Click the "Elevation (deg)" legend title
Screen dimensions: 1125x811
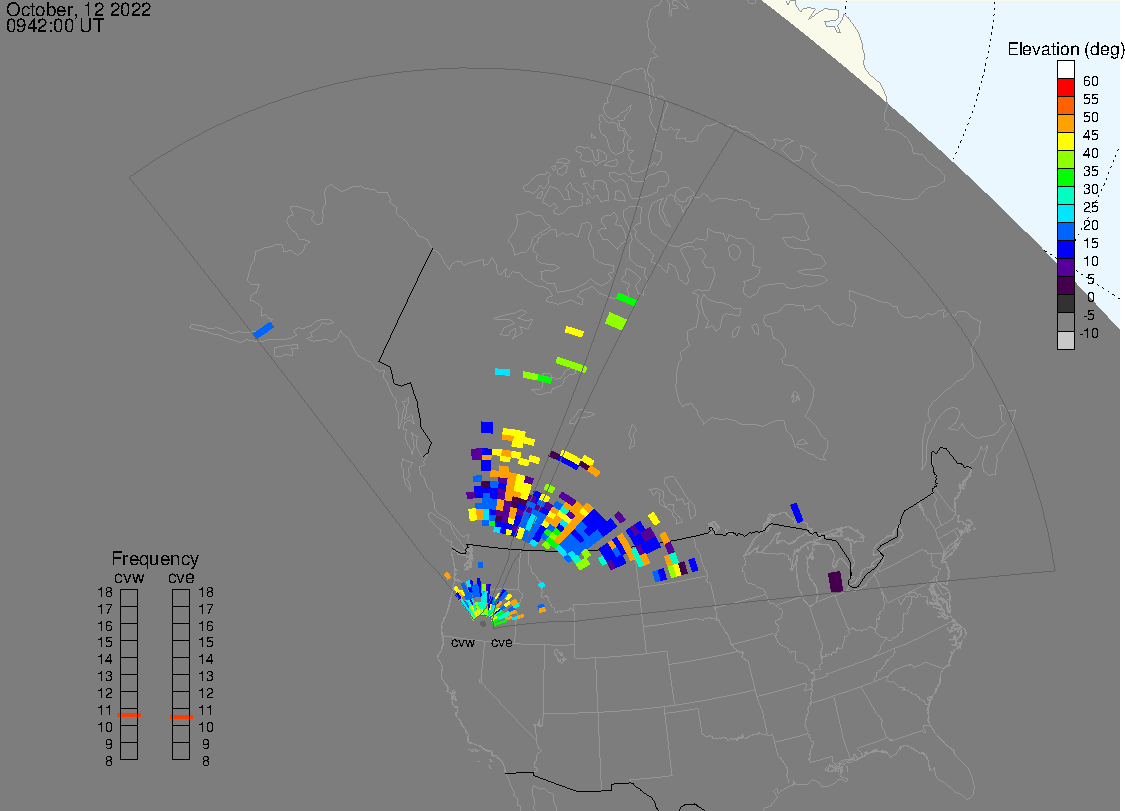[1065, 49]
